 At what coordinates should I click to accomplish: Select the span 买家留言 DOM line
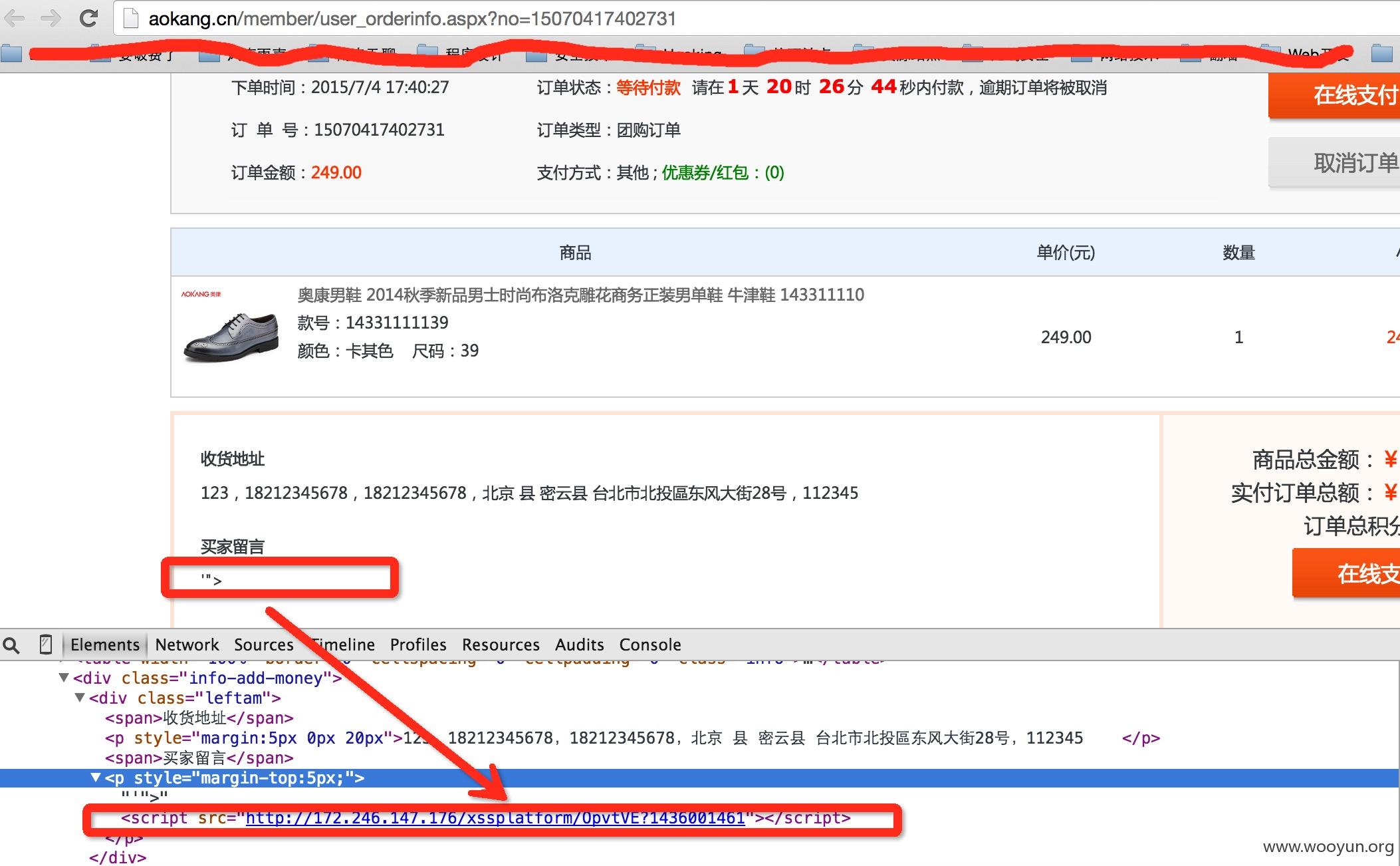pos(199,758)
